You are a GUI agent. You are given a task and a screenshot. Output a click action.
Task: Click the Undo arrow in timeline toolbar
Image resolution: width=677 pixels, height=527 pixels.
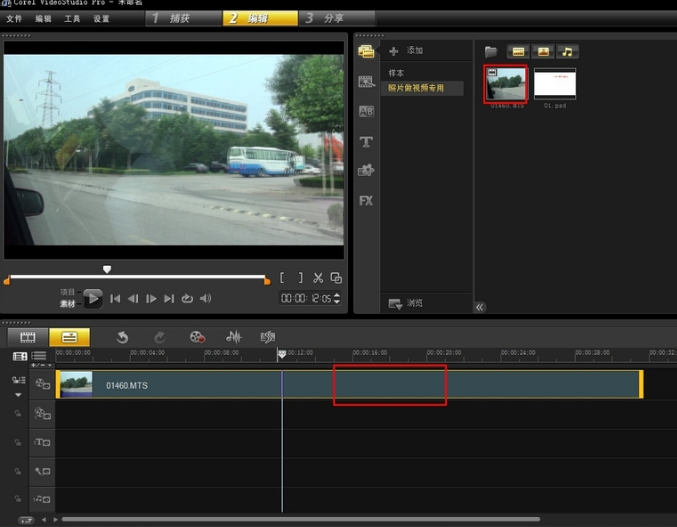coord(122,337)
